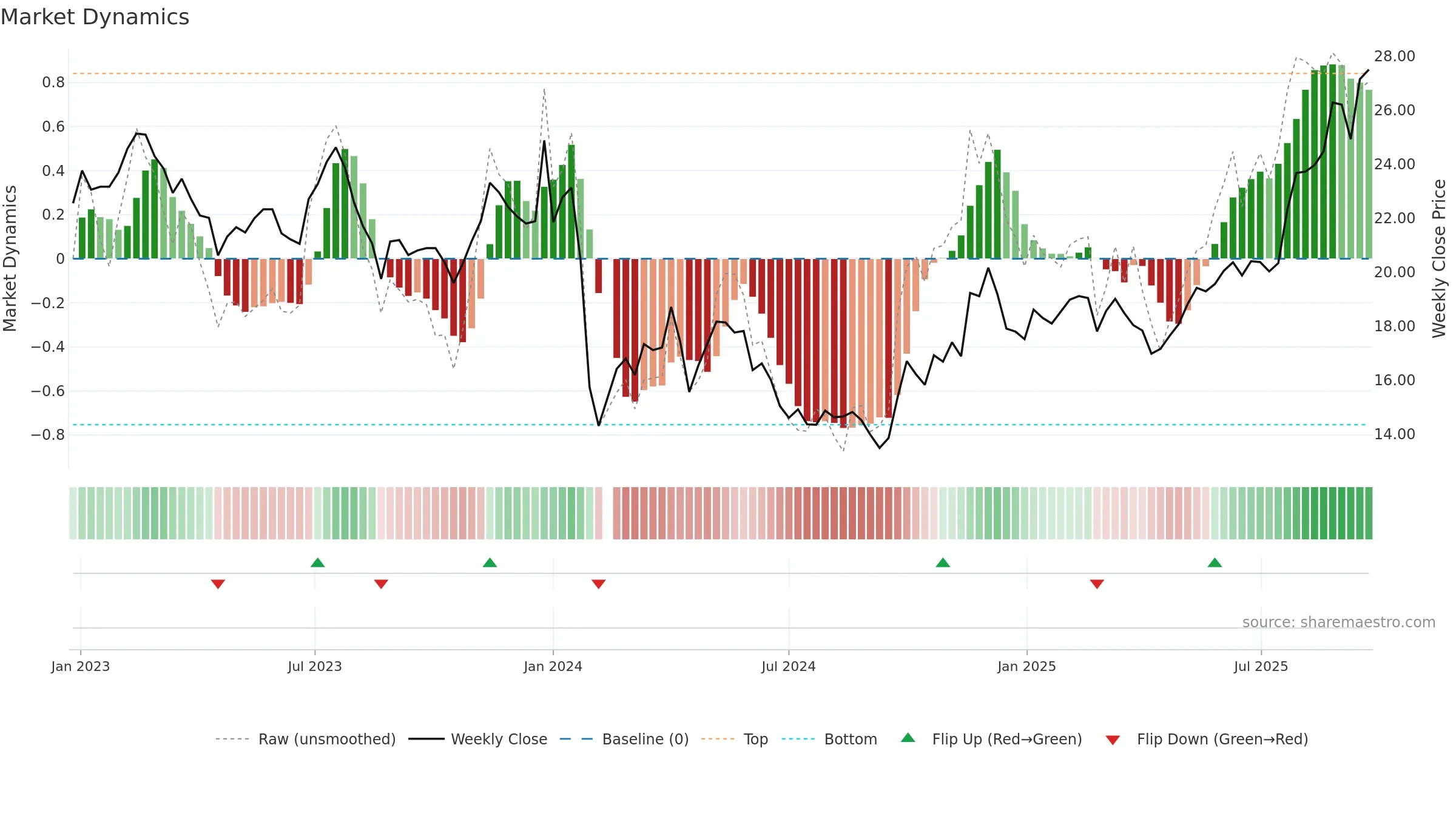Select the first Flip Down marker after Jan 2023
1456x819 pixels.
click(x=218, y=584)
